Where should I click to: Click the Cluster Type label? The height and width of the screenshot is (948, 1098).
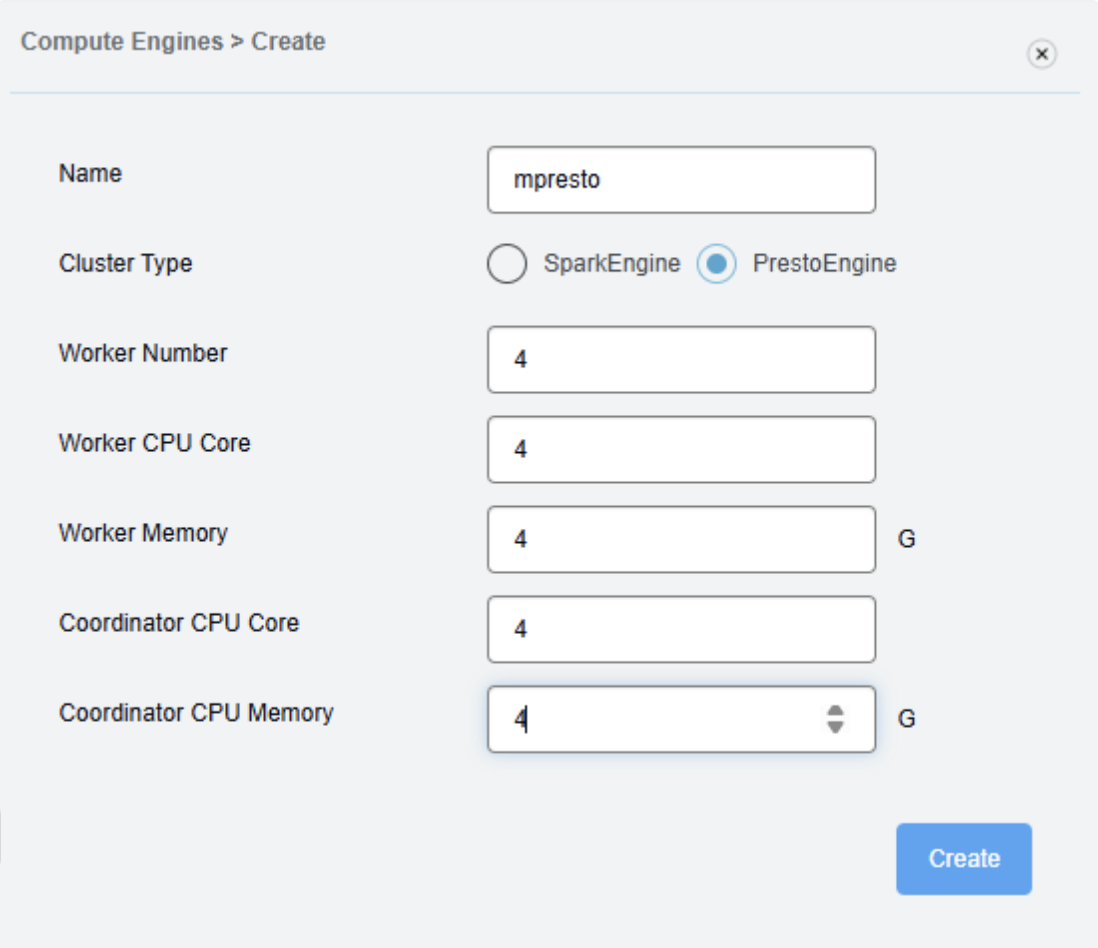click(x=125, y=264)
